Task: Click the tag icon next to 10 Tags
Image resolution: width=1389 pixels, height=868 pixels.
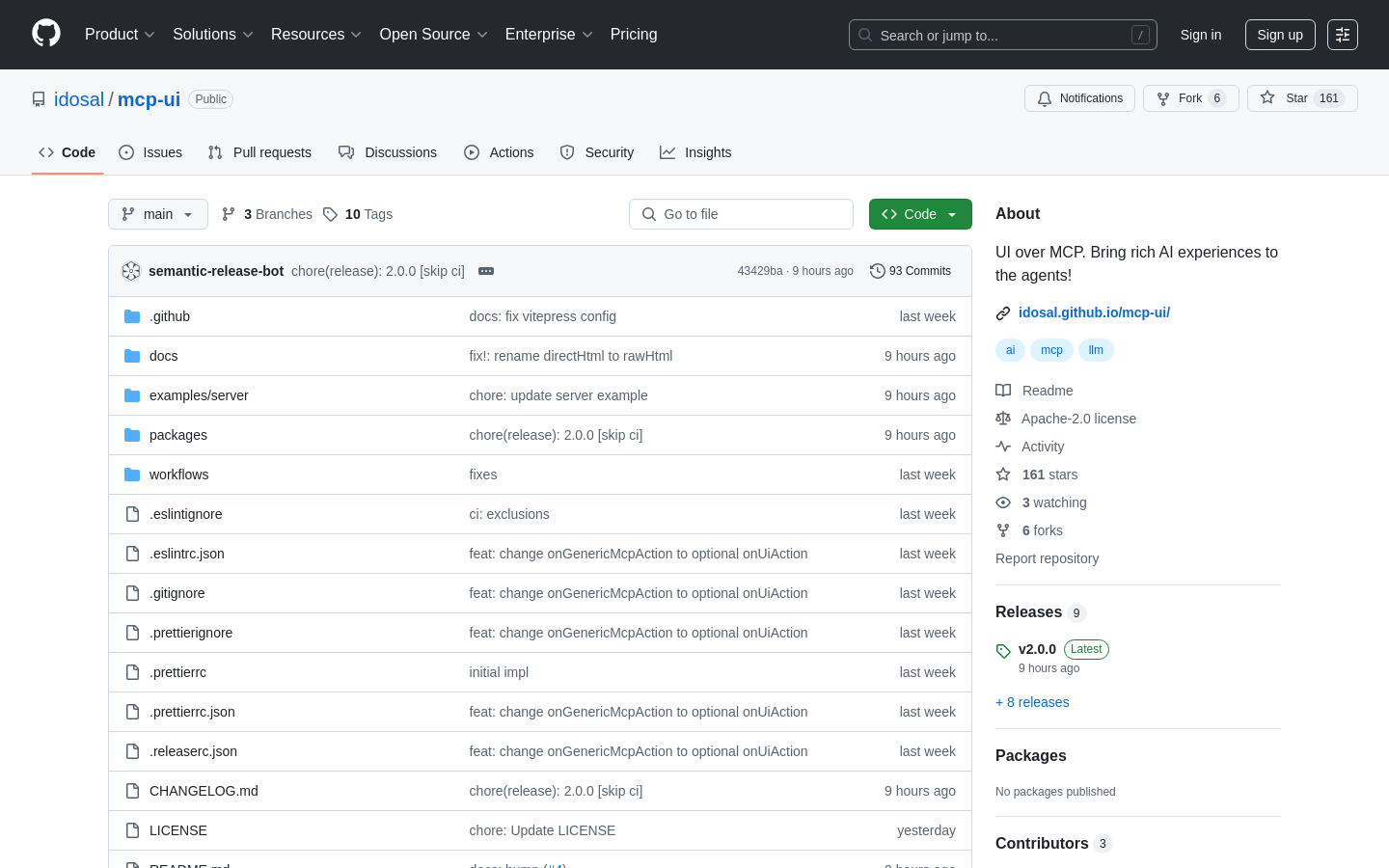Action: coord(330,214)
